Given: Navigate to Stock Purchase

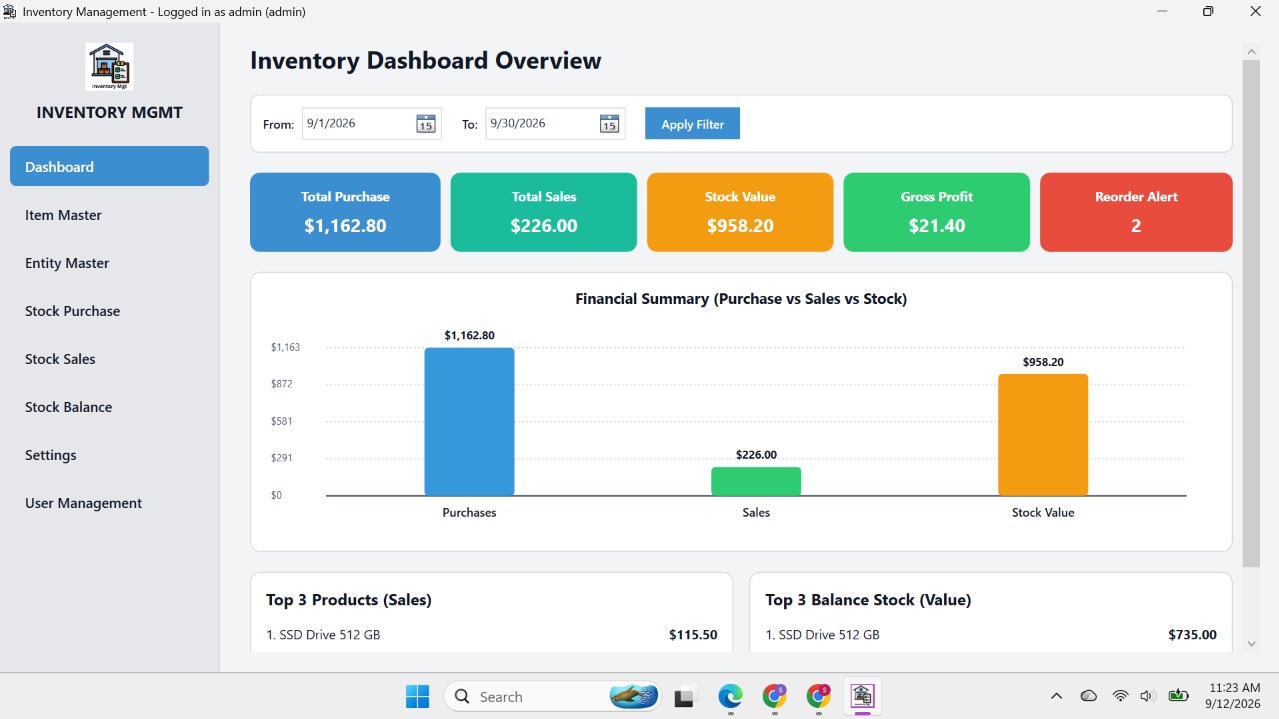Looking at the screenshot, I should click(x=109, y=311).
